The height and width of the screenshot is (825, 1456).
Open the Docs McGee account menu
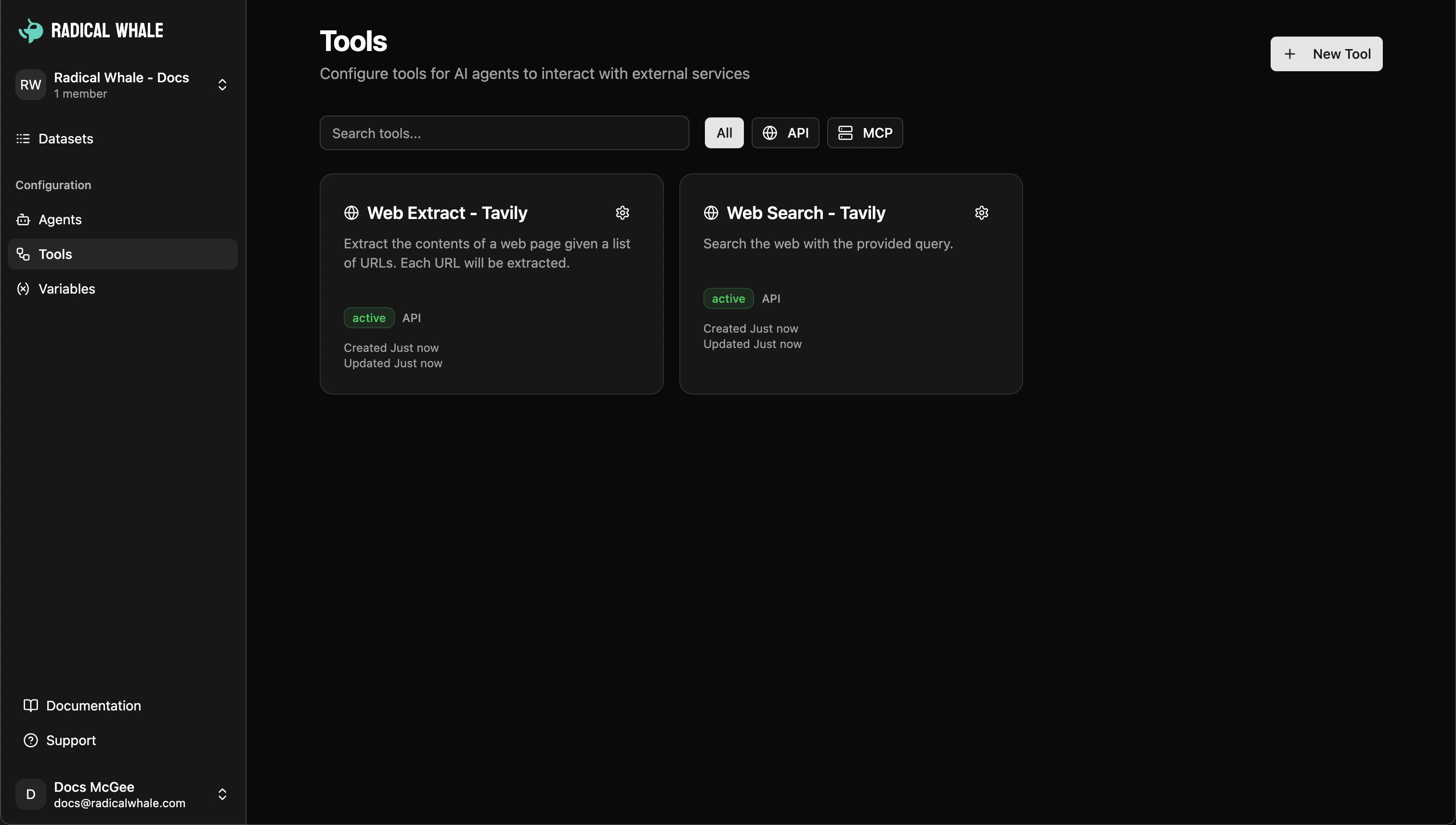pos(221,794)
